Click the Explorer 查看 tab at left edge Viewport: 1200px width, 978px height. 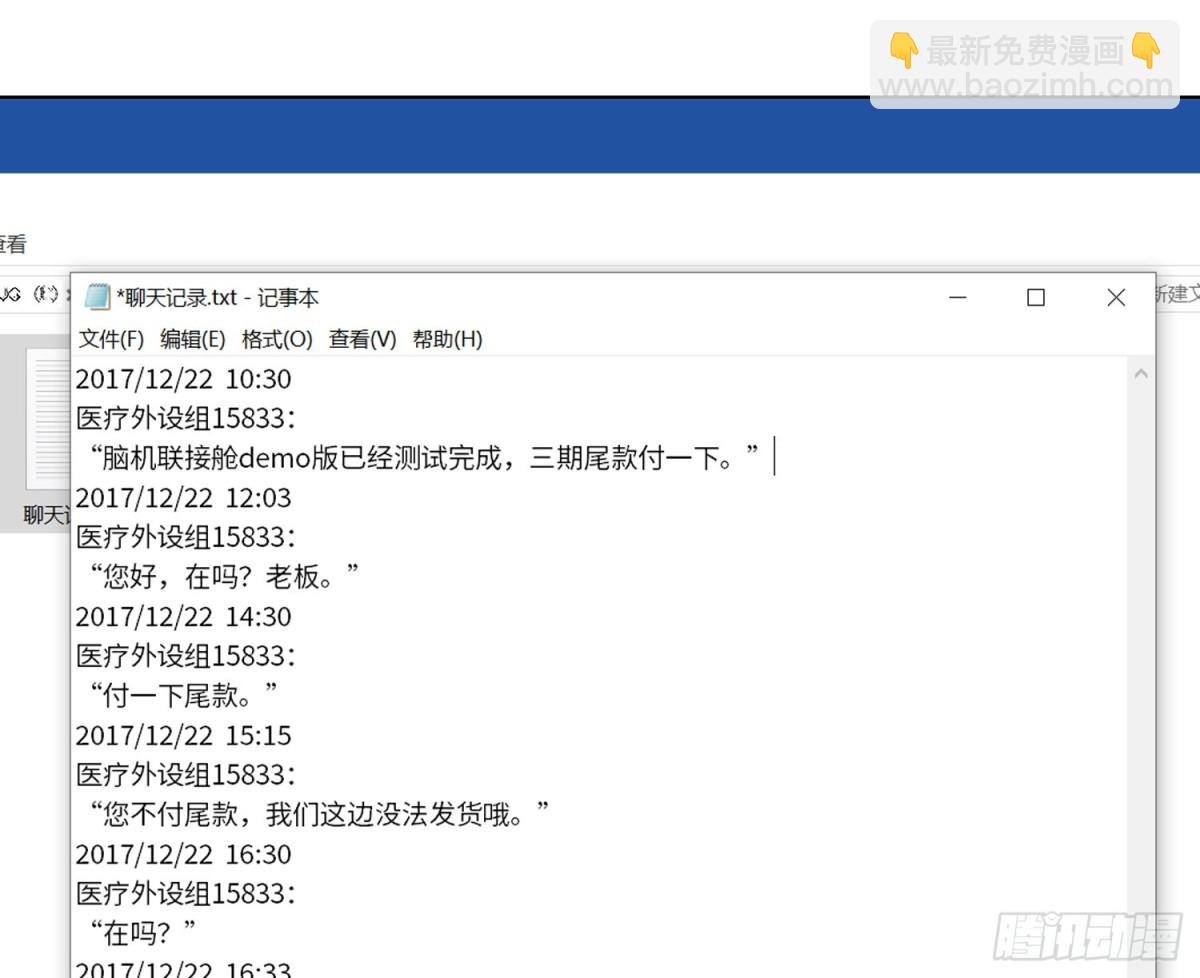13,243
